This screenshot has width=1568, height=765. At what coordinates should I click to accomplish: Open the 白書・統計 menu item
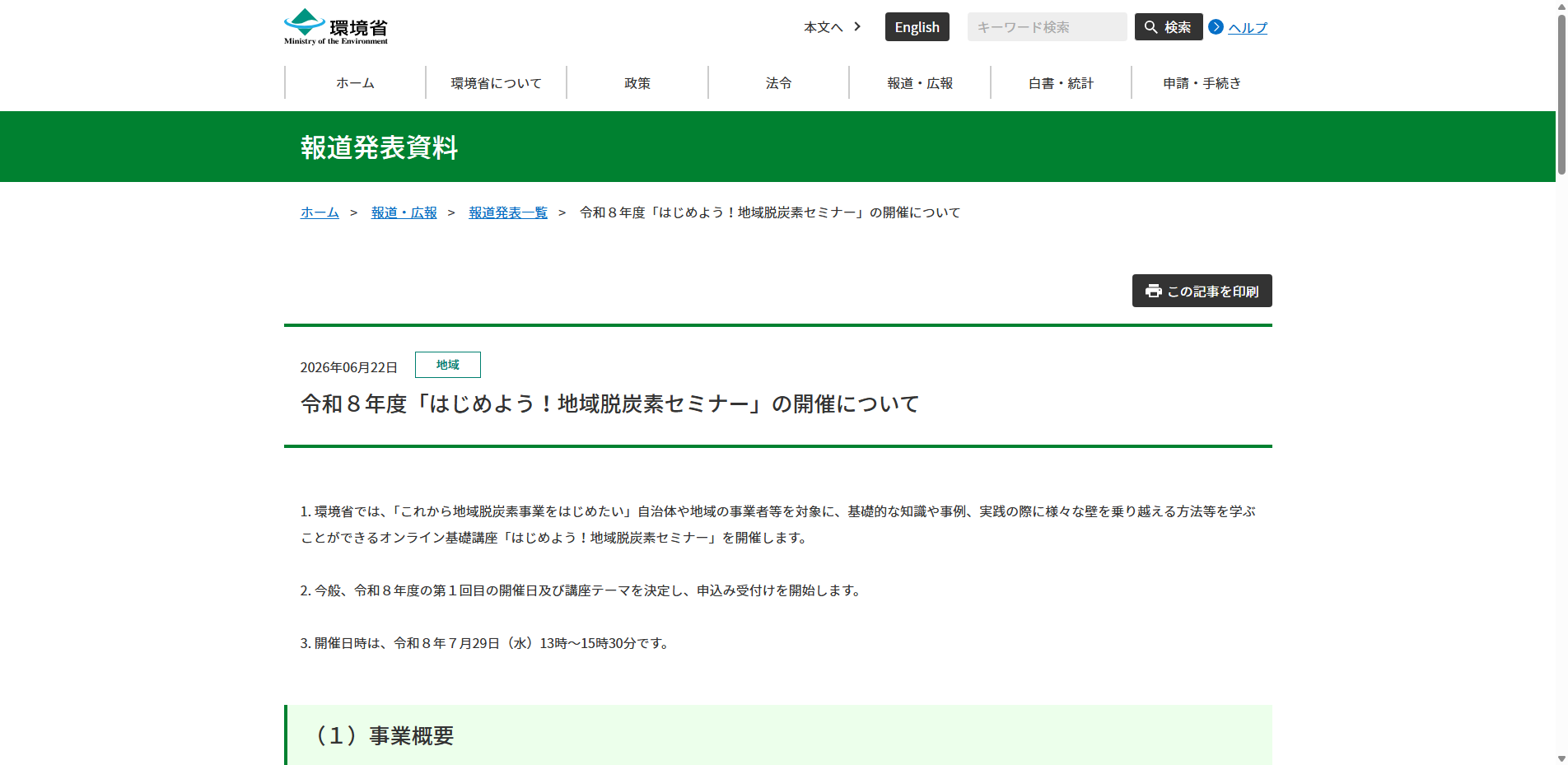[1061, 83]
